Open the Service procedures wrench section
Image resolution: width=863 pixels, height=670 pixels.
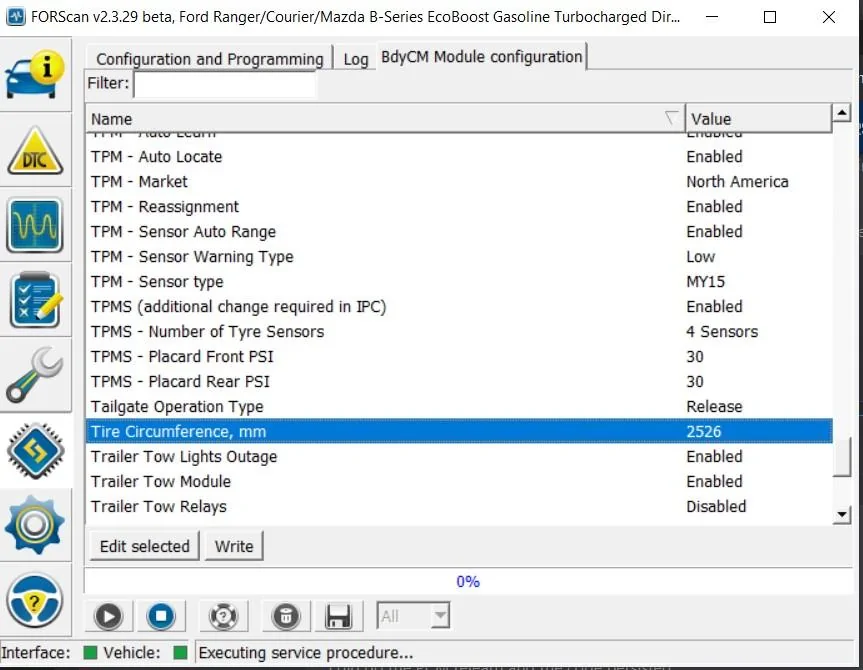(35, 375)
